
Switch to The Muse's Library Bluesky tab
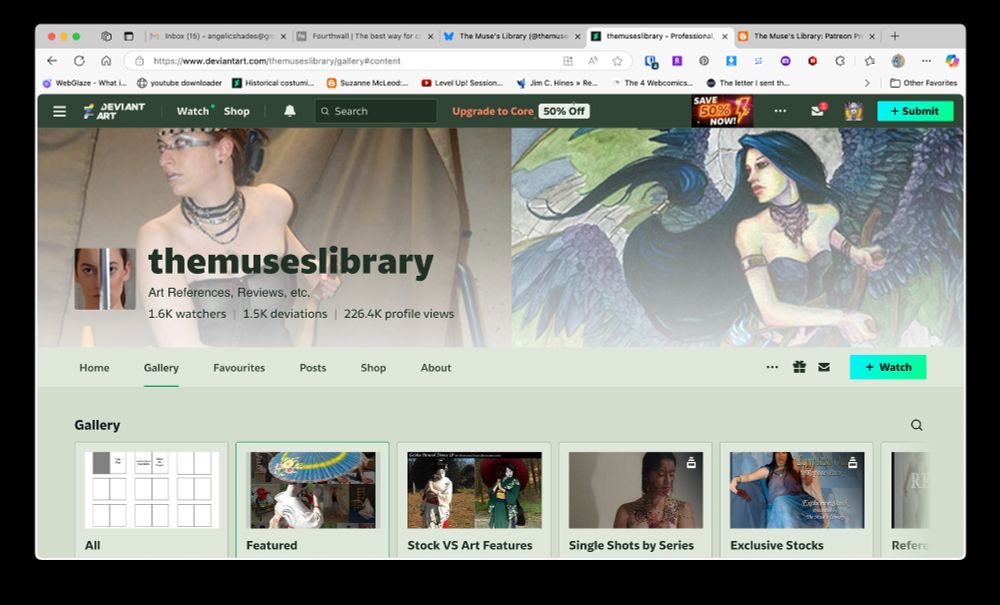click(x=512, y=36)
